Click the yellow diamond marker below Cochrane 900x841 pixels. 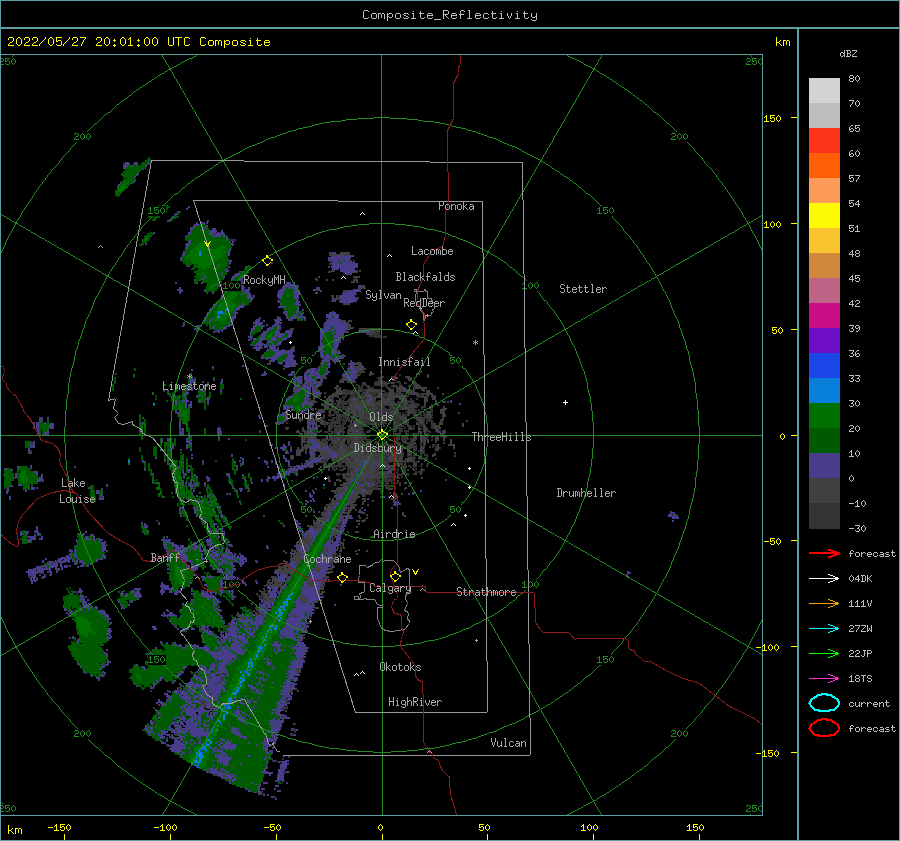[343, 578]
